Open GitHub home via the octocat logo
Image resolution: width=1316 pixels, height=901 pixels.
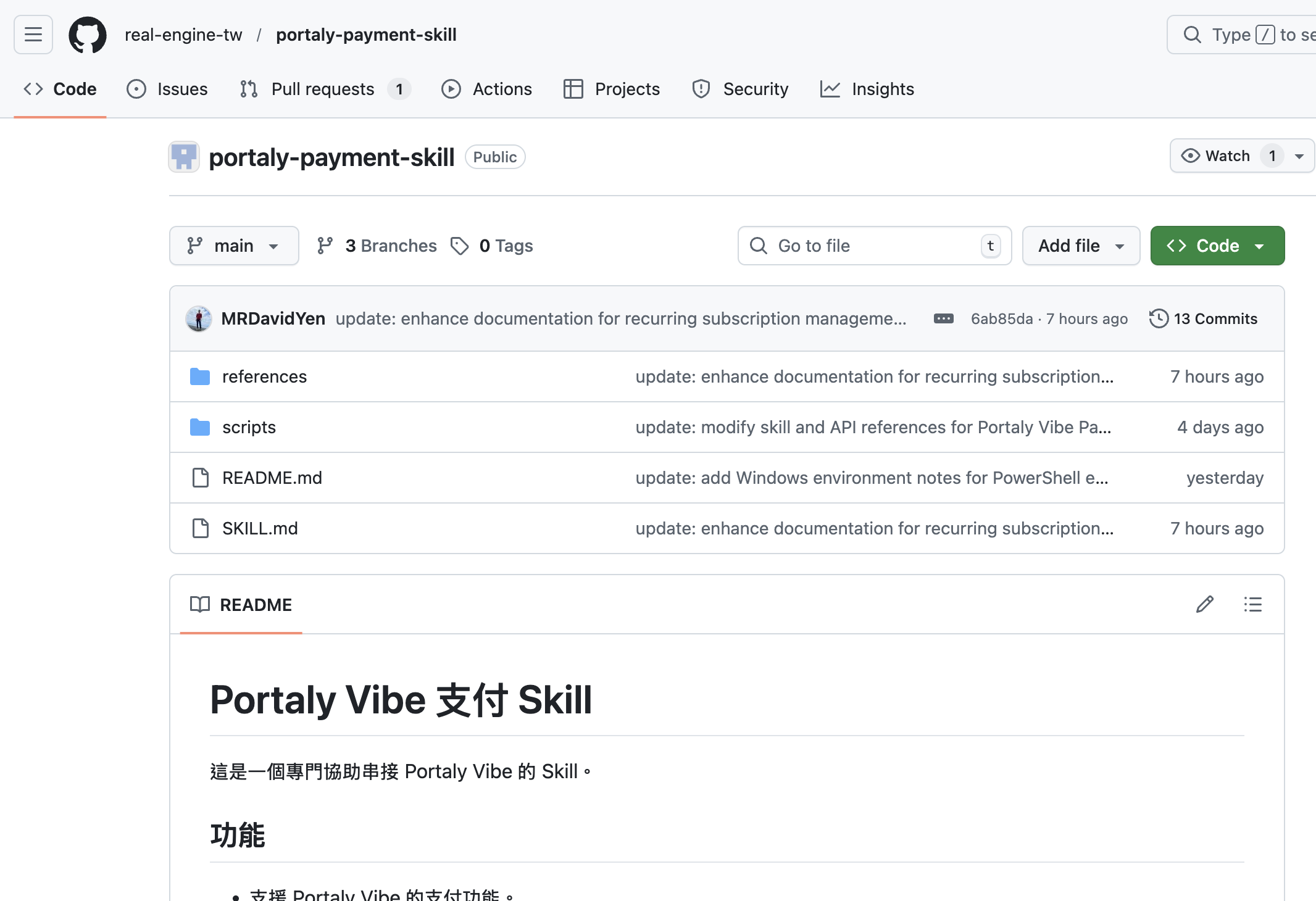pyautogui.click(x=87, y=35)
